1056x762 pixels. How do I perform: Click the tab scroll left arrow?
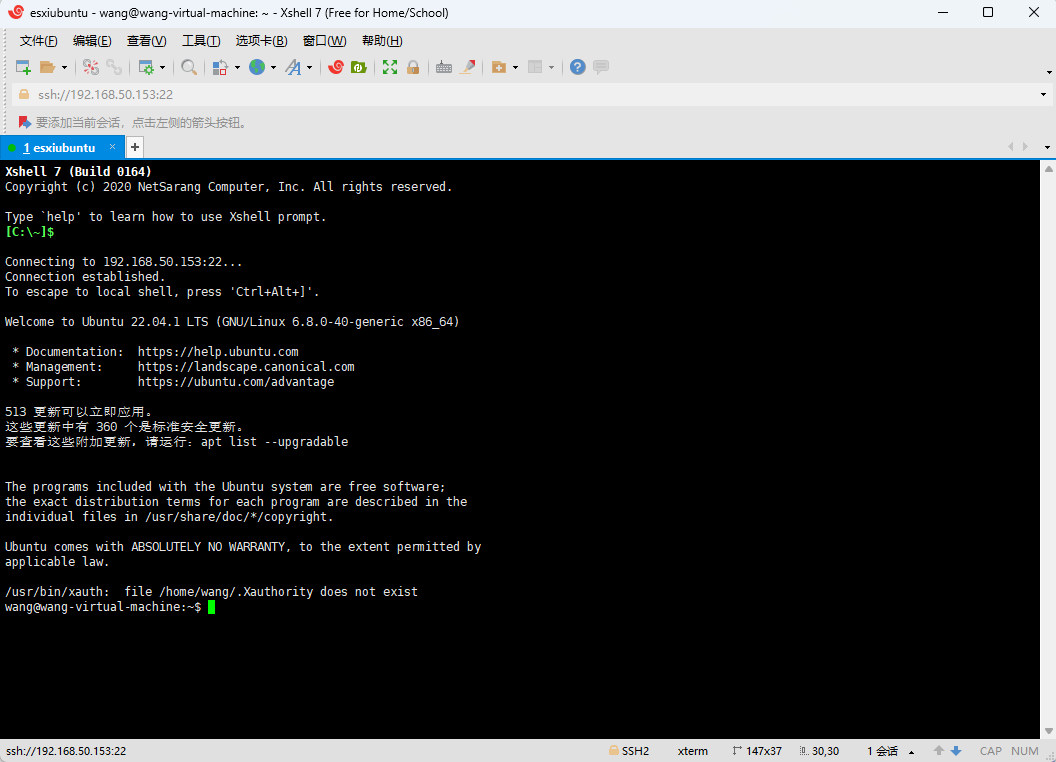point(1010,147)
